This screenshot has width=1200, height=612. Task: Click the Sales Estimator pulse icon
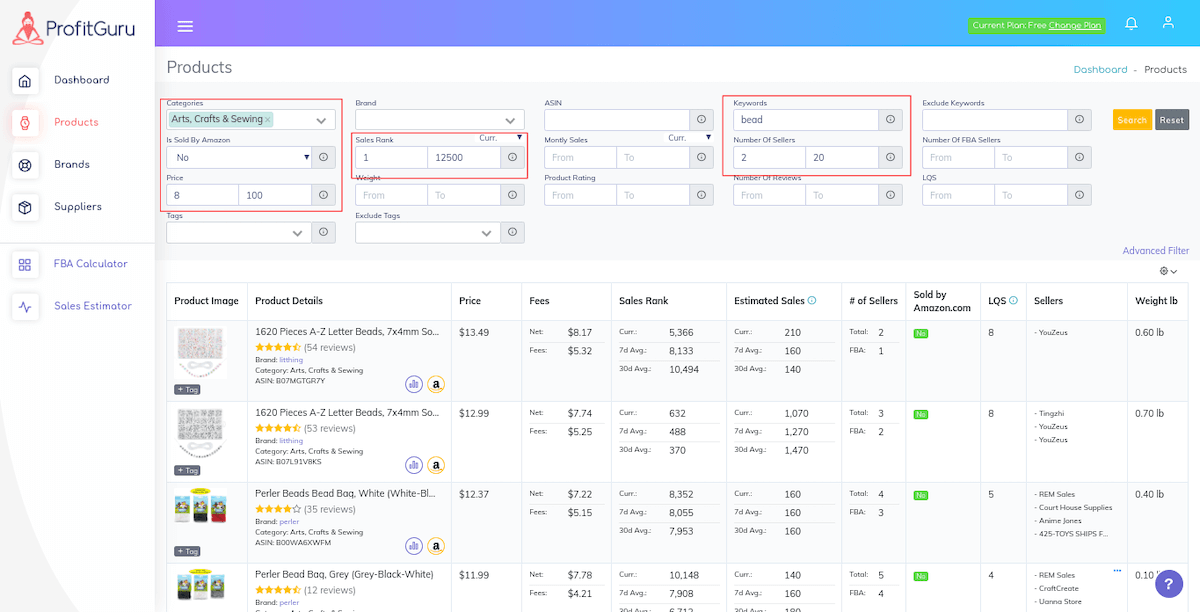point(25,306)
